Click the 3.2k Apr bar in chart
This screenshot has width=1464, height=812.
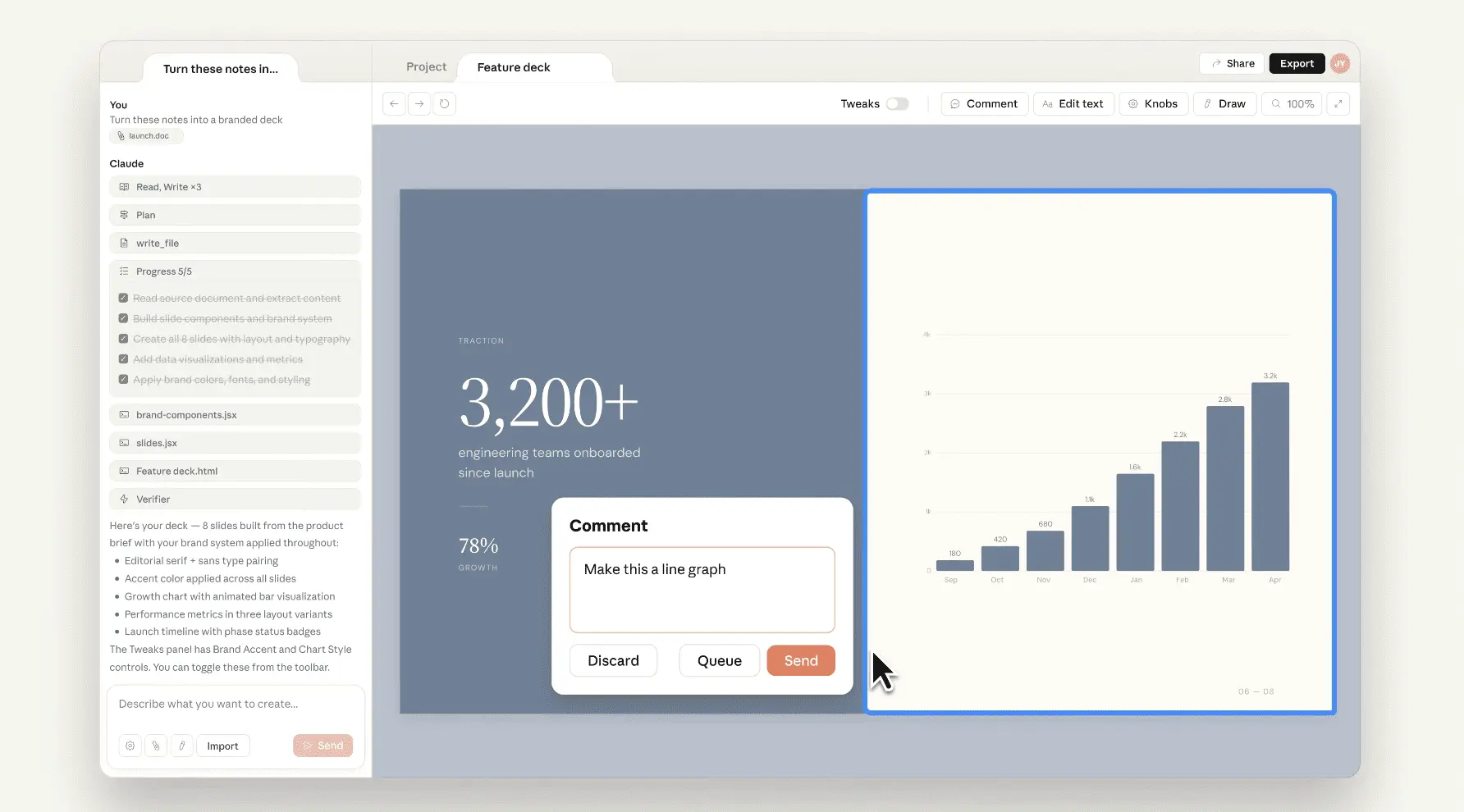pos(1270,476)
